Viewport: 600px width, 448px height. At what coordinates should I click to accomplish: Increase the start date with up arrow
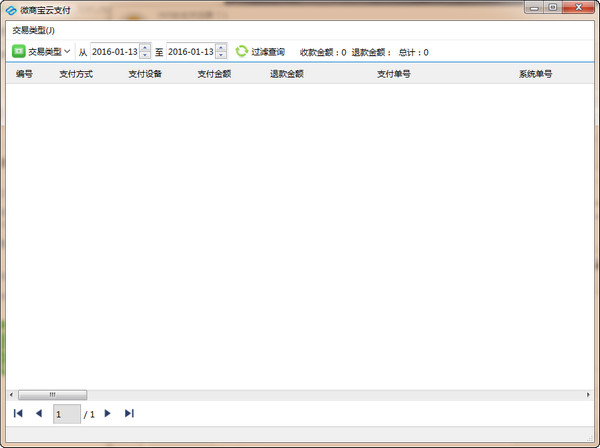[145, 47]
